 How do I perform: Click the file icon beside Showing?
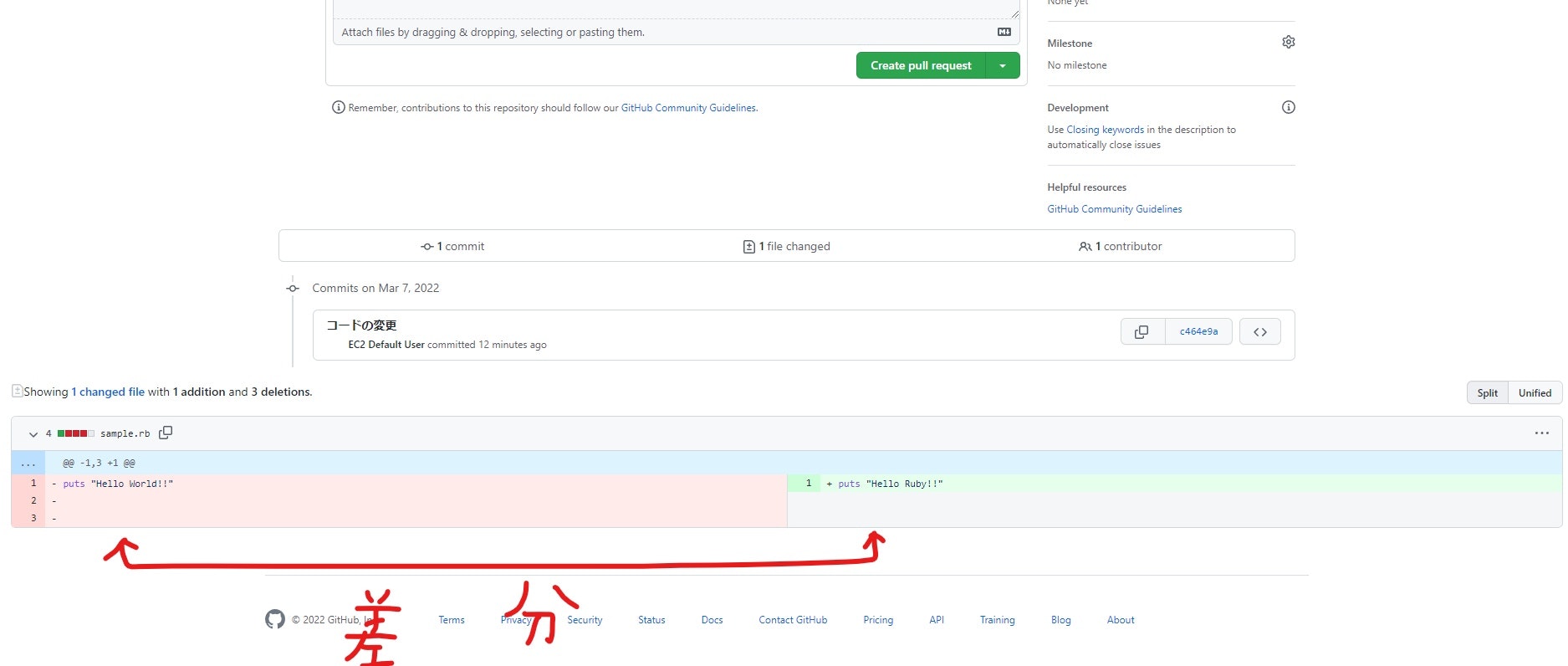[x=17, y=391]
